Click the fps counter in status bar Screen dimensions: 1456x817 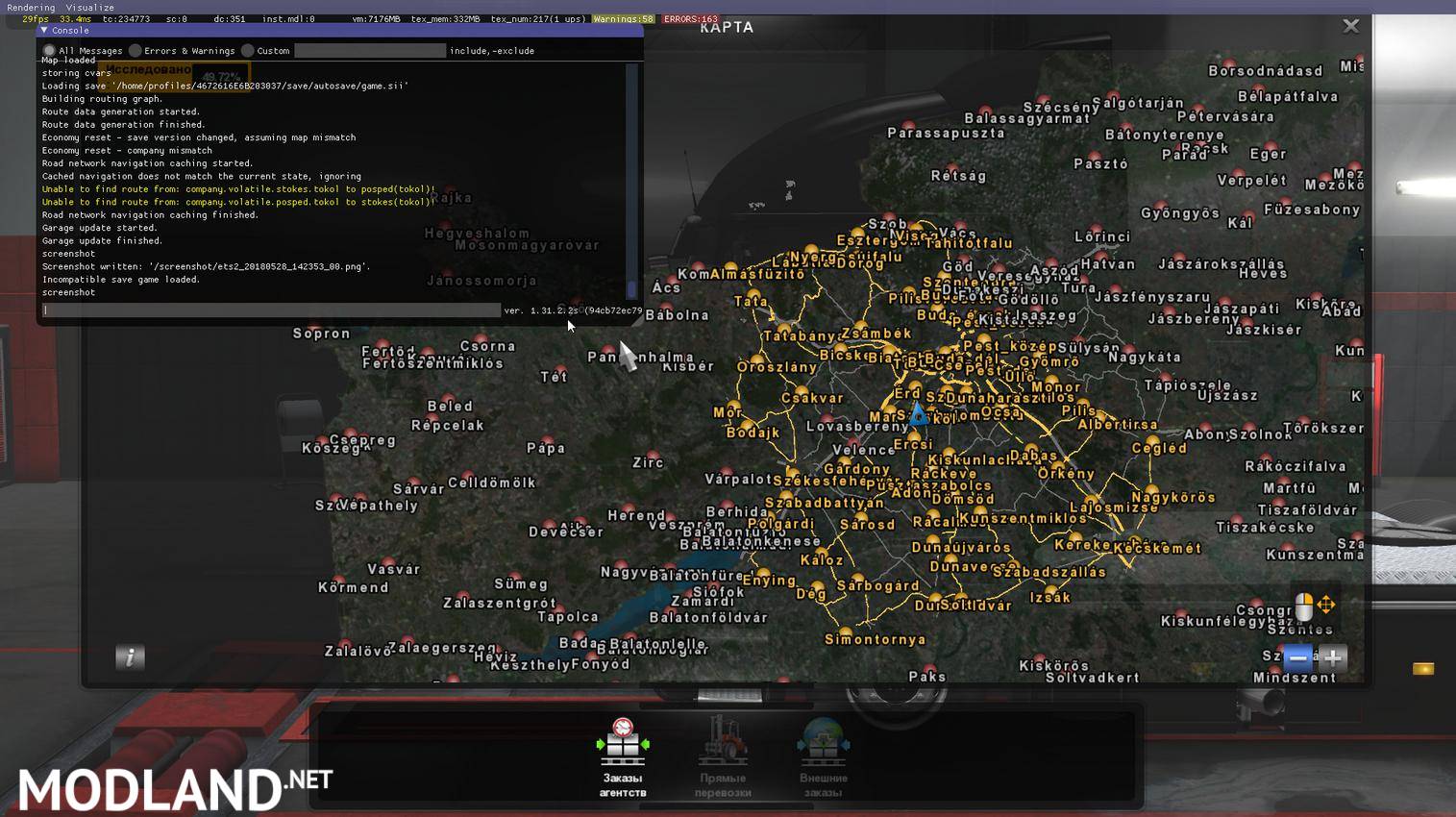pyautogui.click(x=36, y=19)
